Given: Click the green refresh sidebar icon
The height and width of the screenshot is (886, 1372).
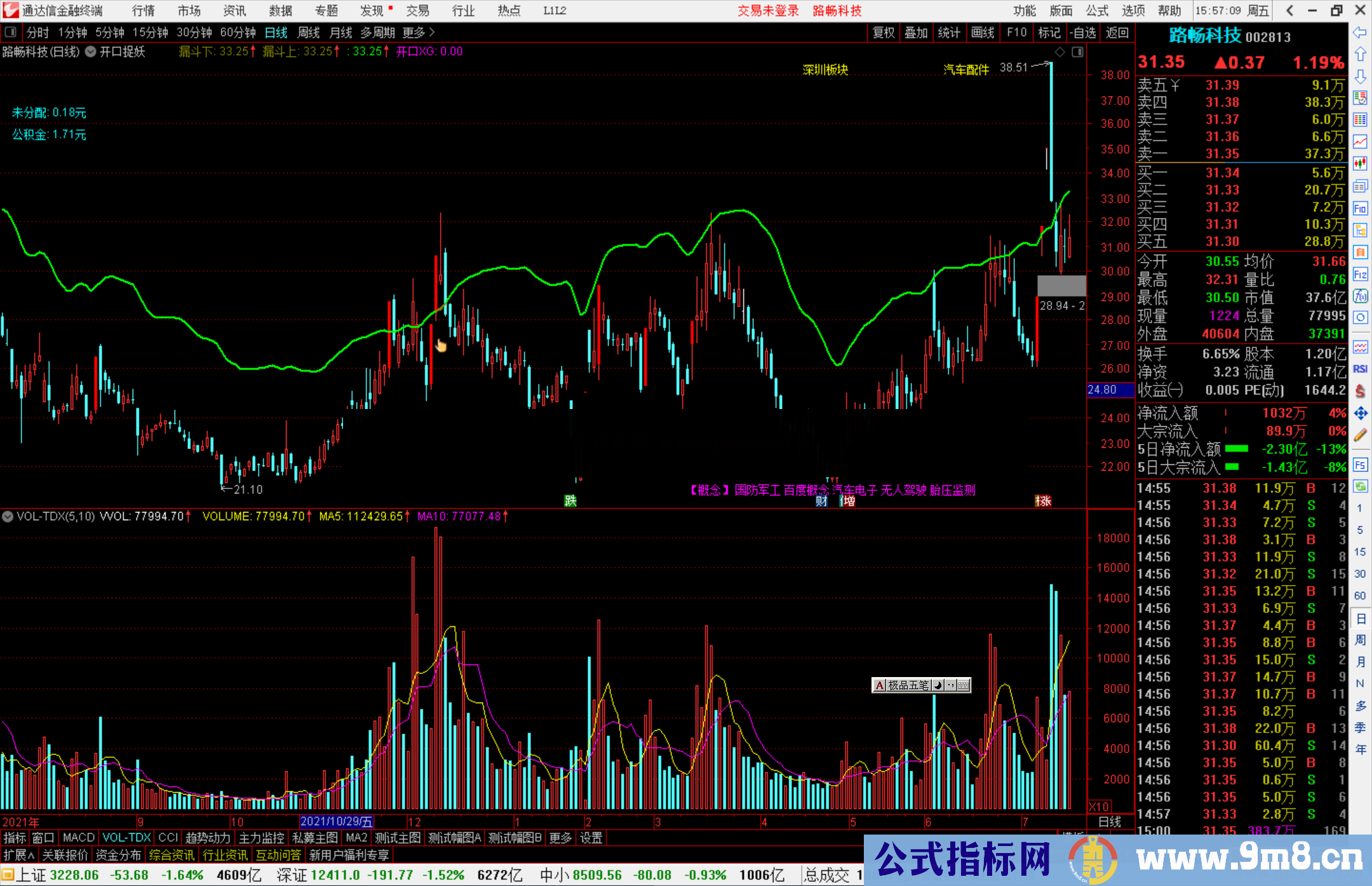Looking at the screenshot, I should (1360, 487).
